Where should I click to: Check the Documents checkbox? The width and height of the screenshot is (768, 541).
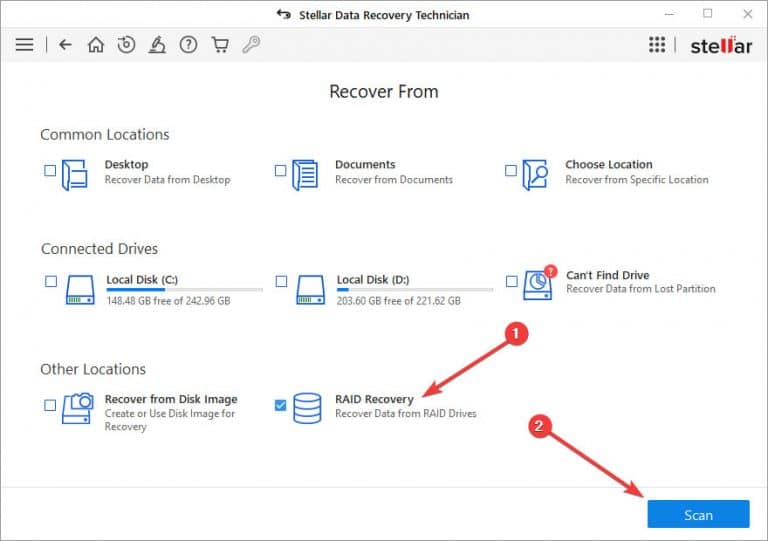click(x=280, y=170)
